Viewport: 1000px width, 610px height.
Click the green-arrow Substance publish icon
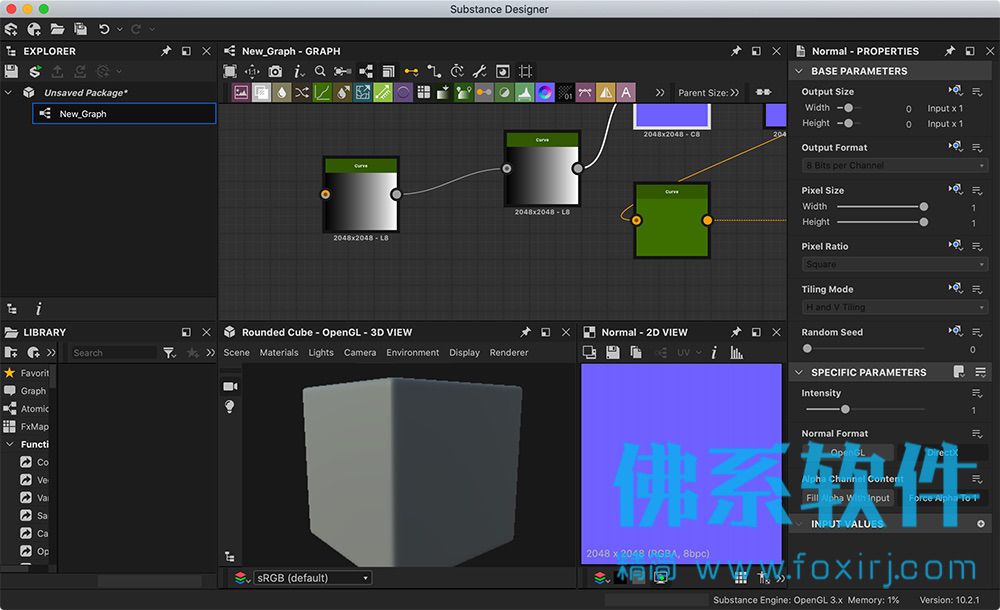(35, 71)
